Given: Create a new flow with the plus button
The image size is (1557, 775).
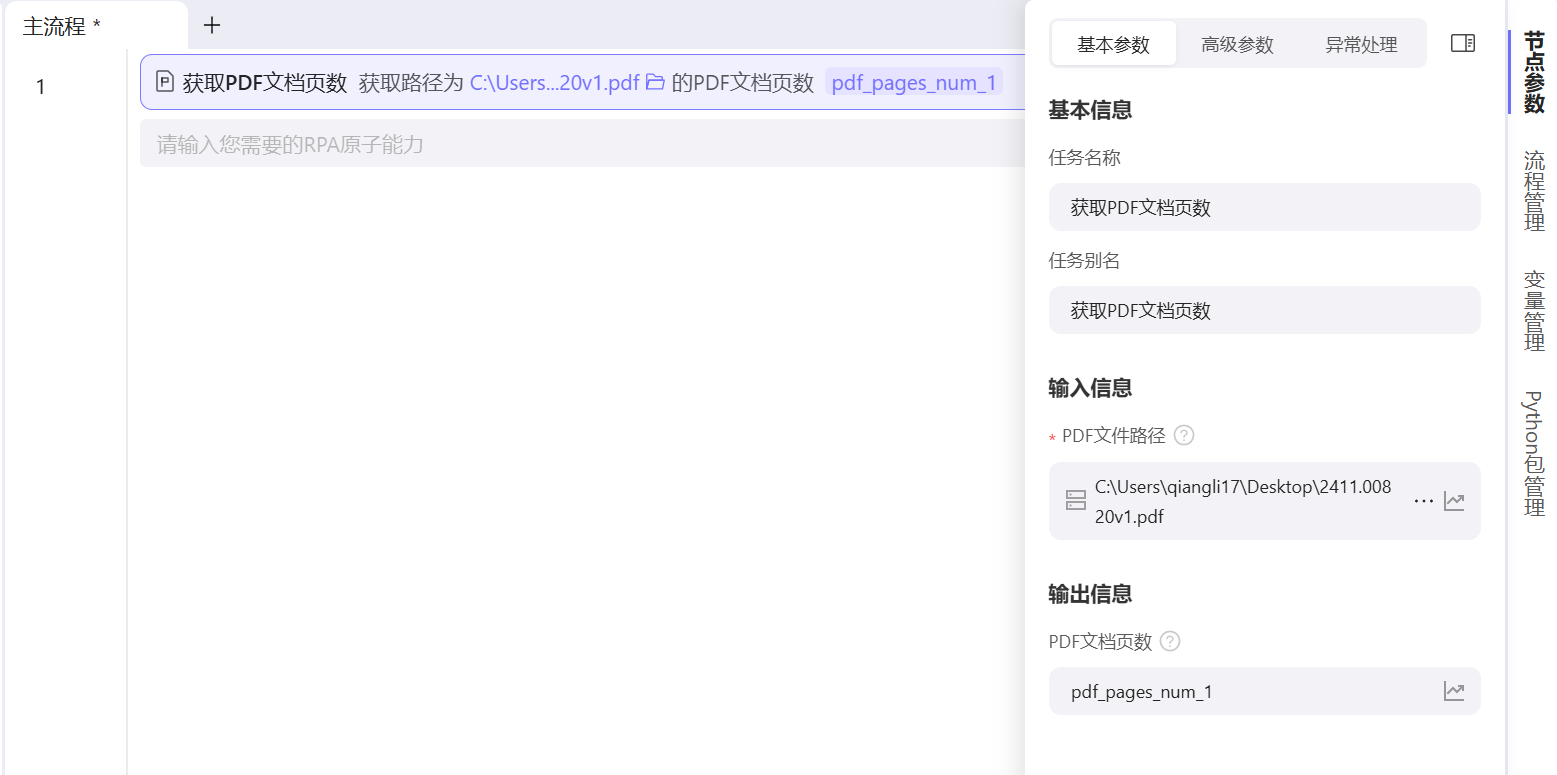Looking at the screenshot, I should [211, 24].
